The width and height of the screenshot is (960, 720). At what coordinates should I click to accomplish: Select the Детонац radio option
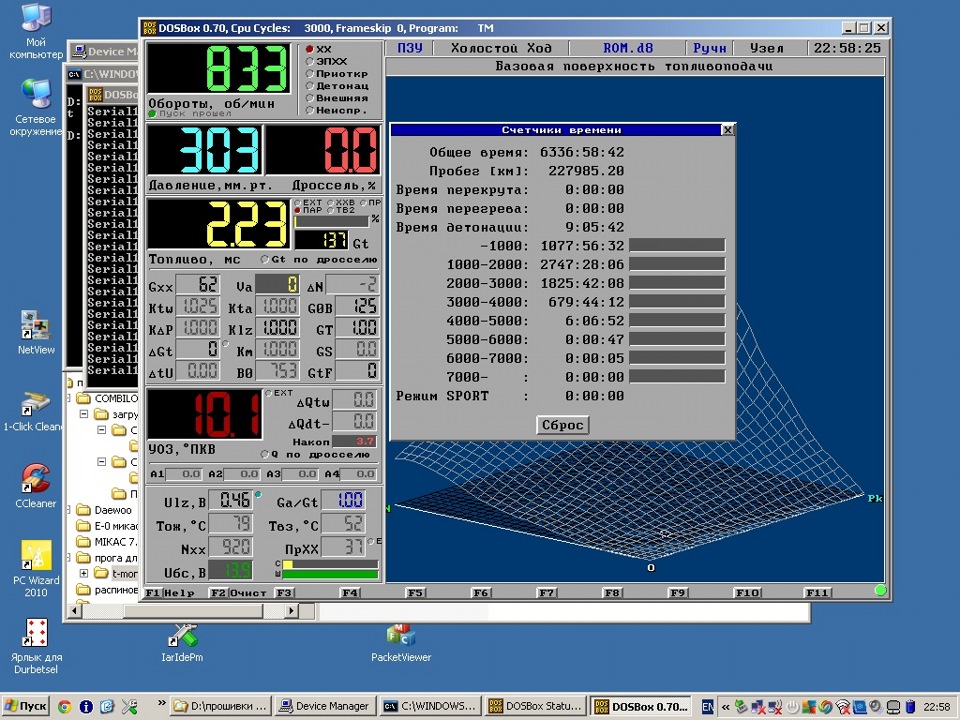click(310, 86)
